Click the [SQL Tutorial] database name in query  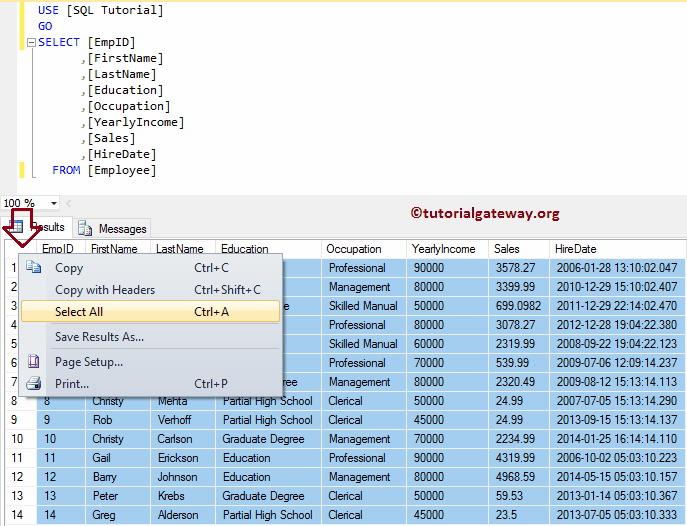(x=115, y=10)
